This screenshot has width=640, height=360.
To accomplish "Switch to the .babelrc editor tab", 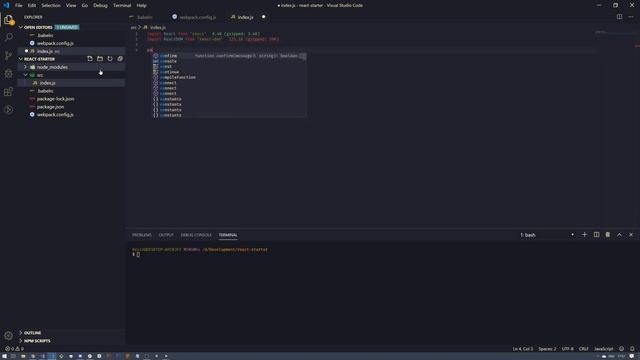I will click(x=144, y=17).
